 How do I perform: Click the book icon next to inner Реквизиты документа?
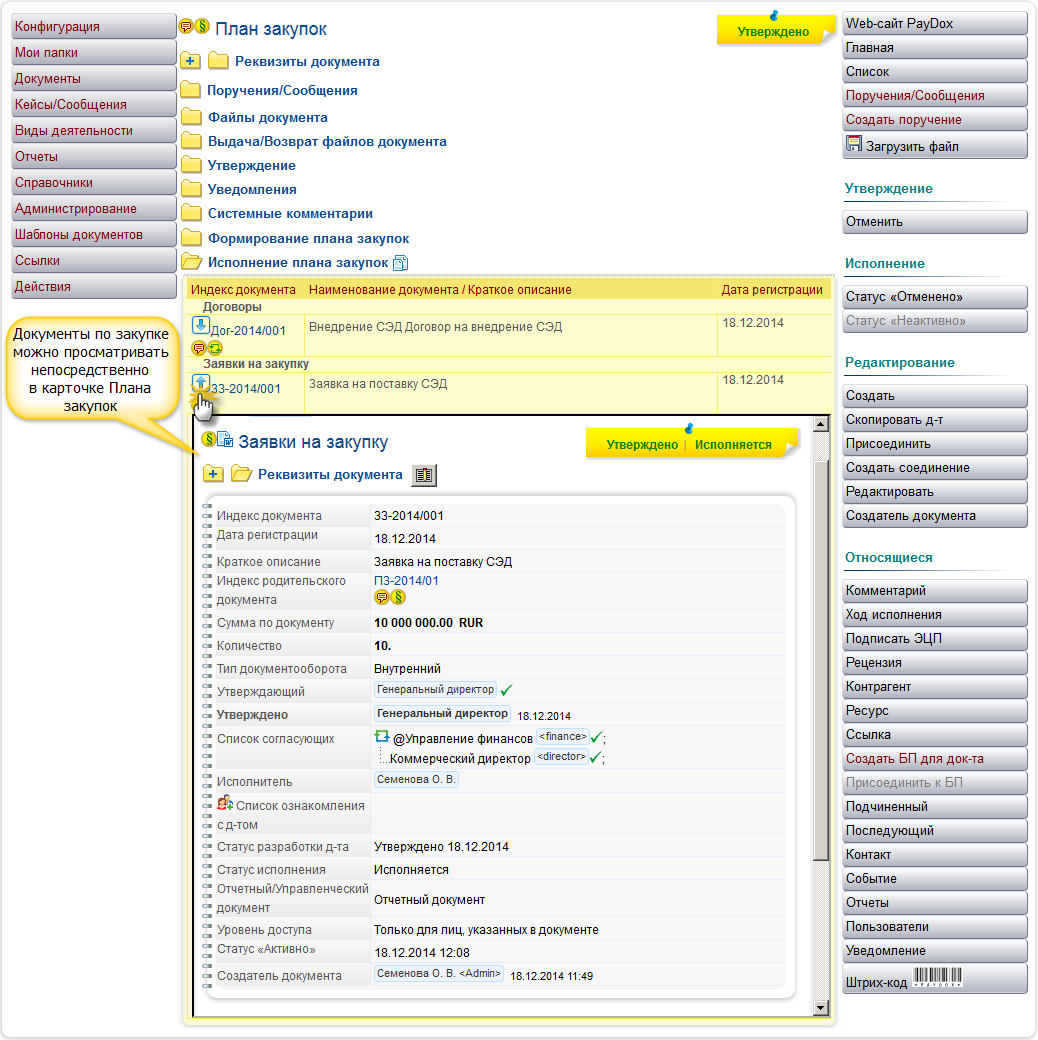tap(424, 476)
